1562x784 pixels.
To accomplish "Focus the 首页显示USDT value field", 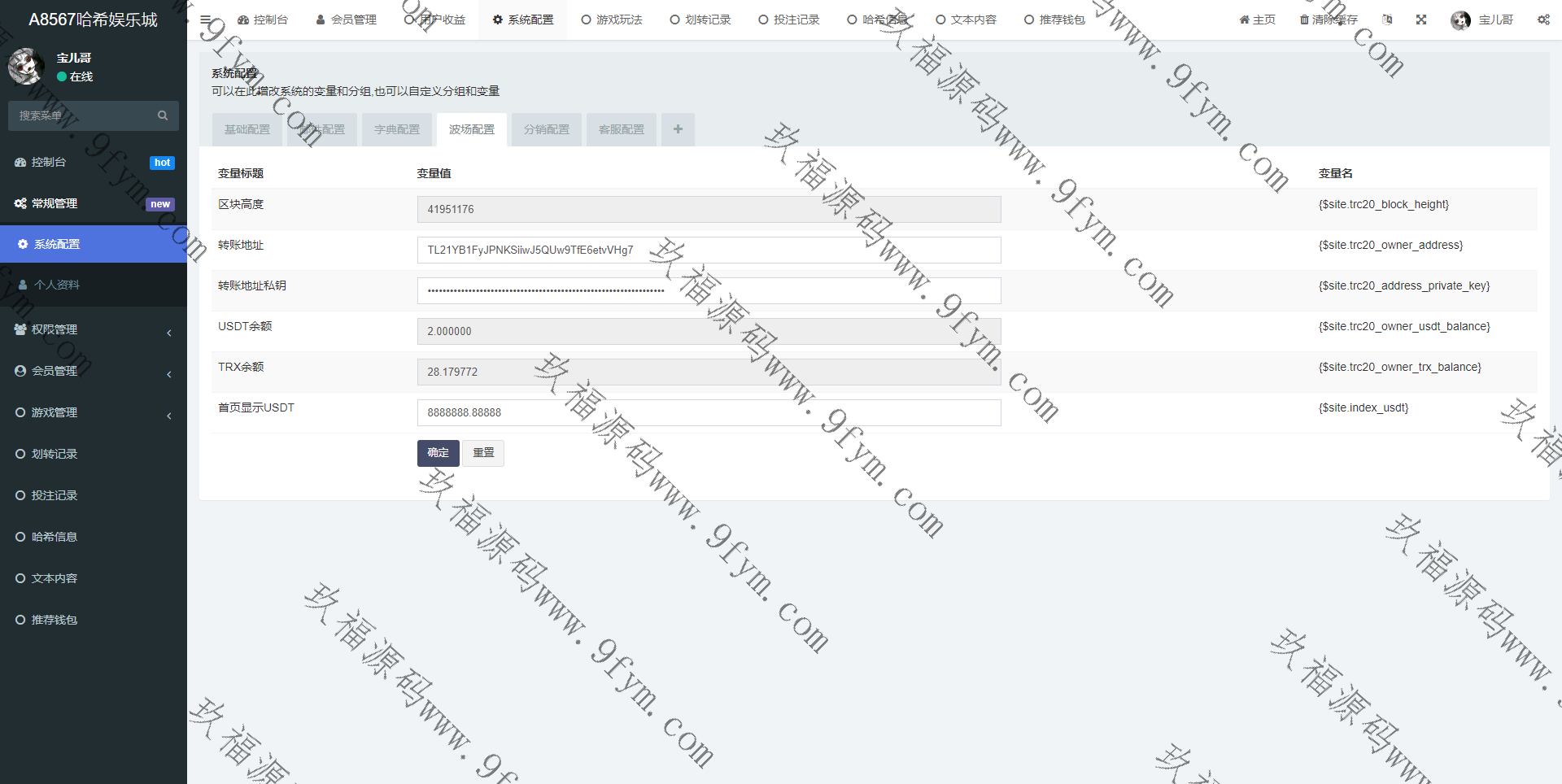I will point(708,412).
